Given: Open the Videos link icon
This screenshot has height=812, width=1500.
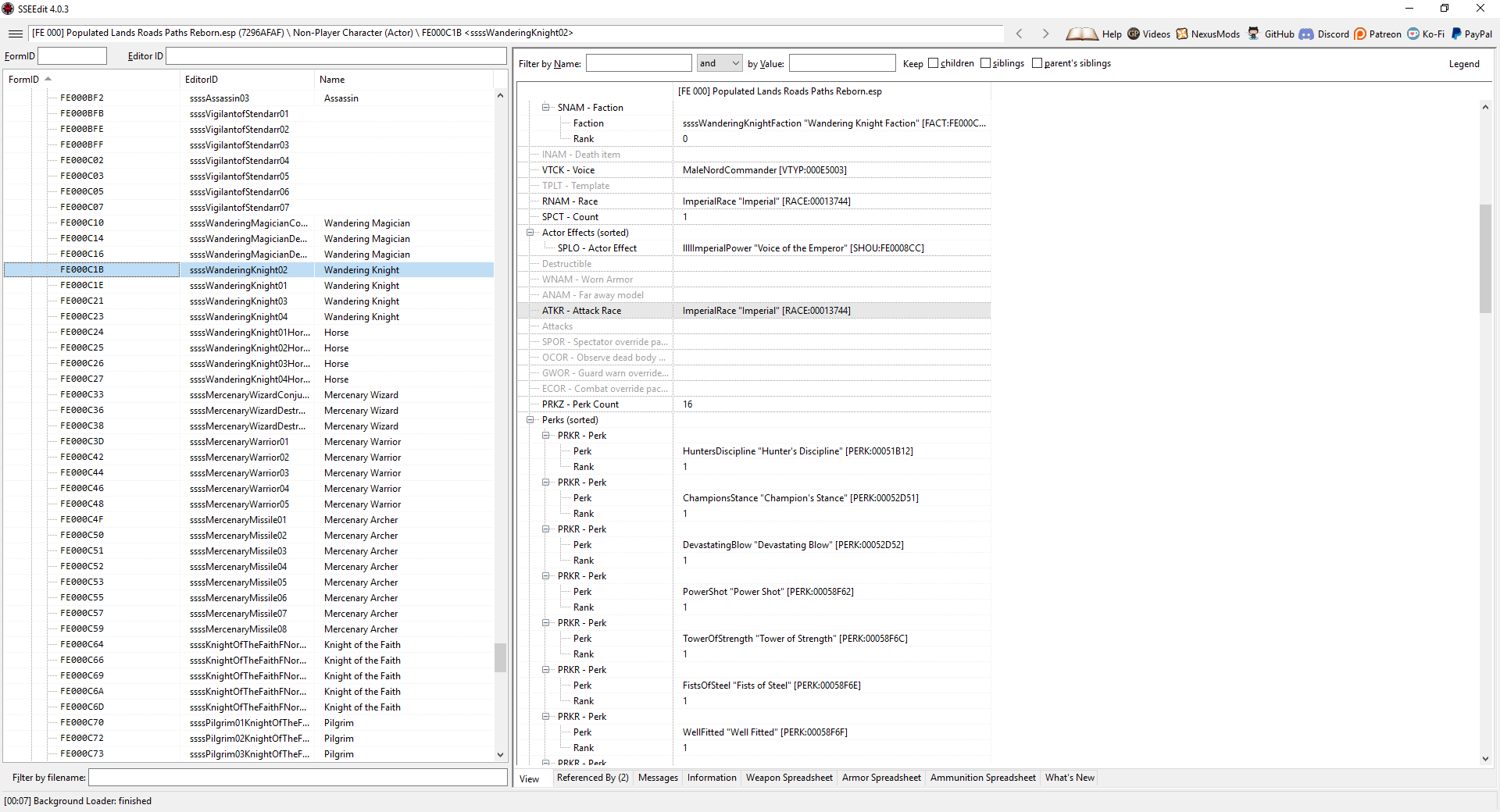Looking at the screenshot, I should 1134,34.
